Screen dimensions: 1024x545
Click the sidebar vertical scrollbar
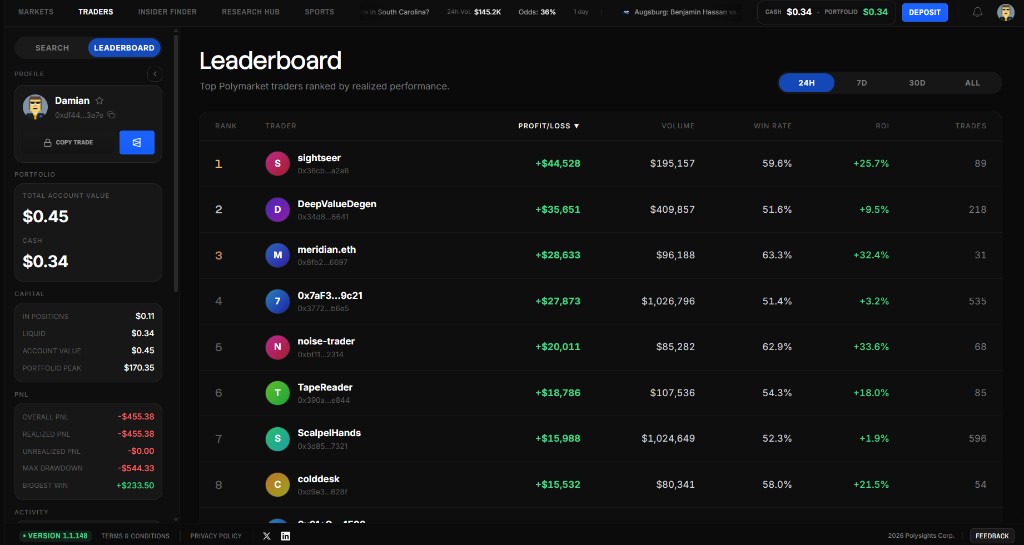[176, 163]
